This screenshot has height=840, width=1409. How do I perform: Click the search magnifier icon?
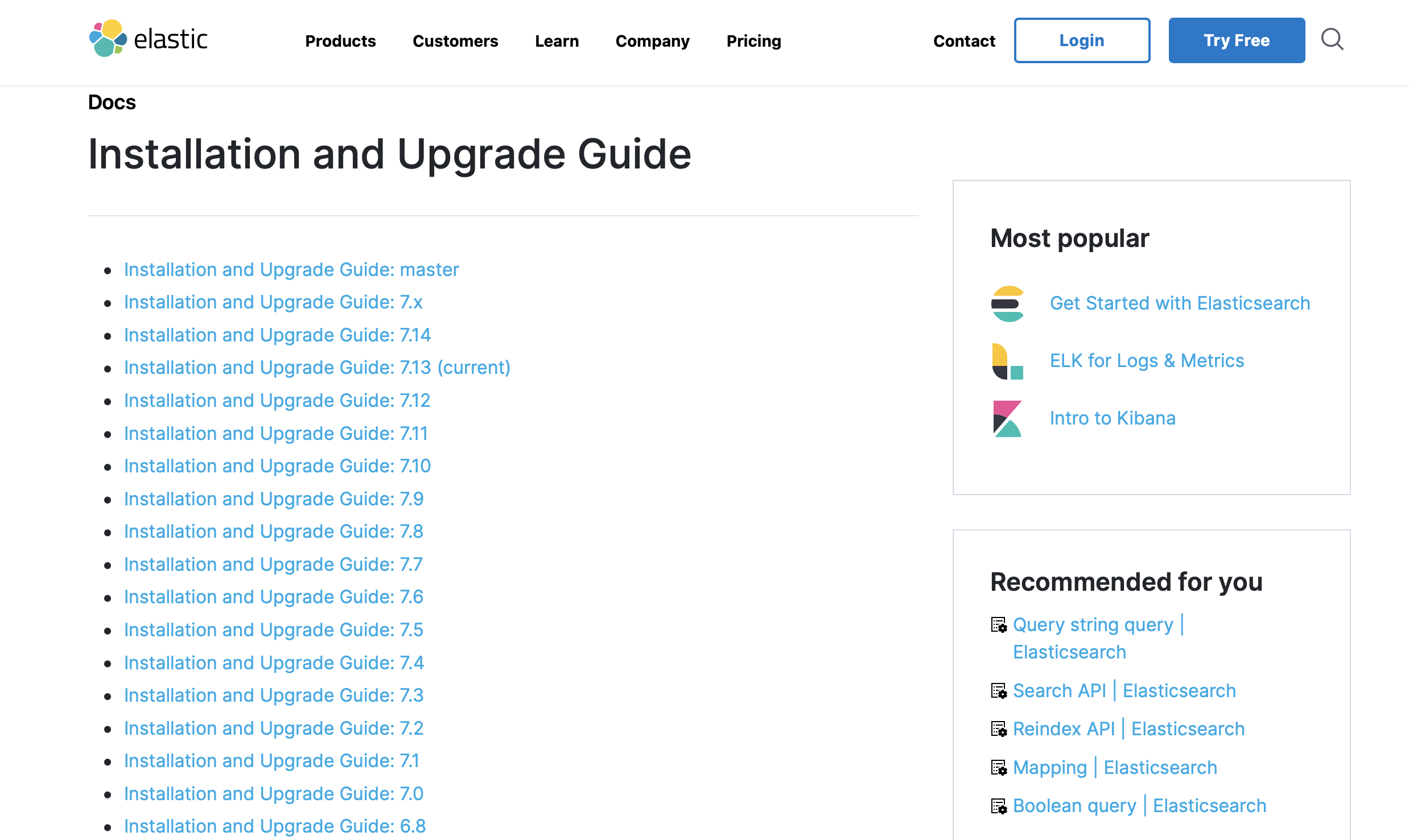(1332, 40)
